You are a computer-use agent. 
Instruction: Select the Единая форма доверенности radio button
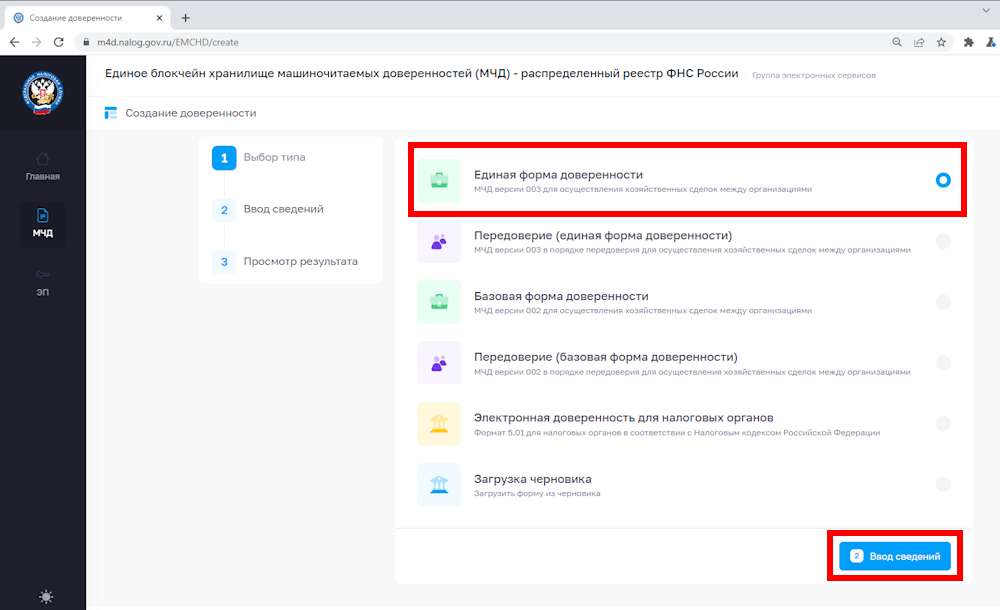pos(942,180)
